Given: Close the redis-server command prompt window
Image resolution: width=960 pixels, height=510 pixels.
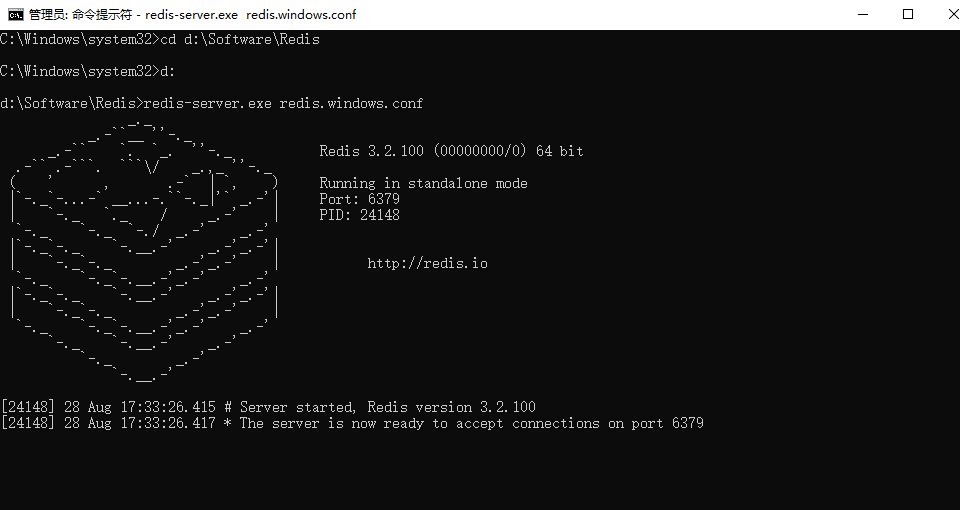Looking at the screenshot, I should click(x=951, y=14).
